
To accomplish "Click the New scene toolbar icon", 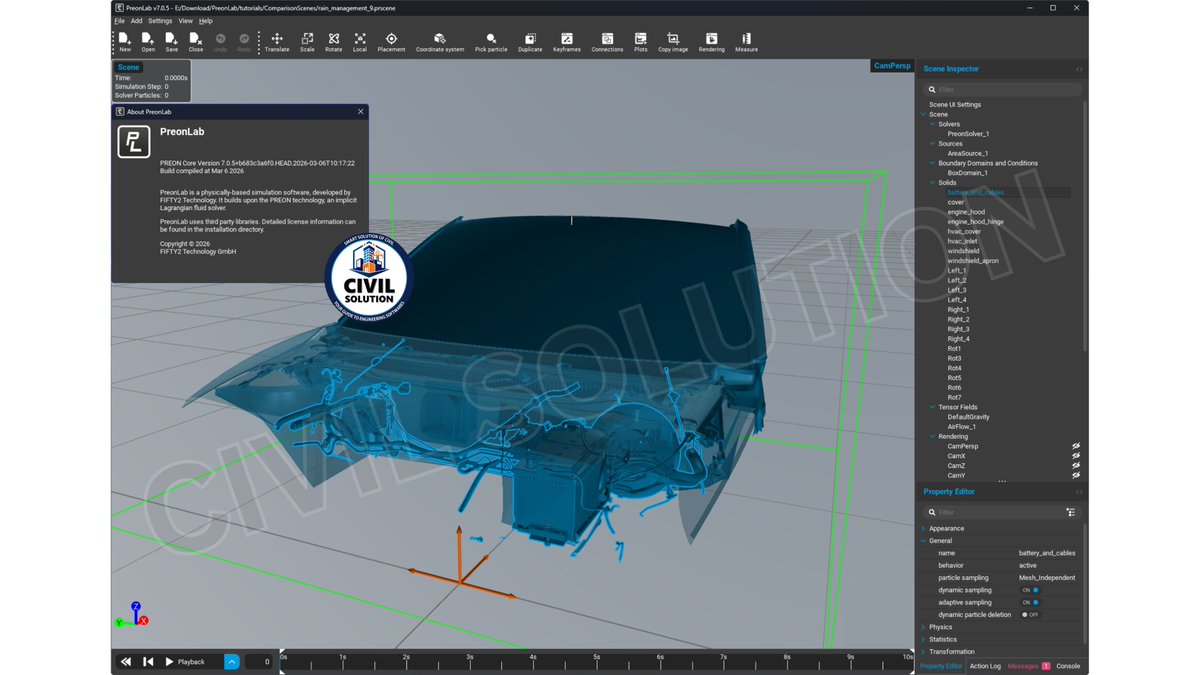I will 124,42.
